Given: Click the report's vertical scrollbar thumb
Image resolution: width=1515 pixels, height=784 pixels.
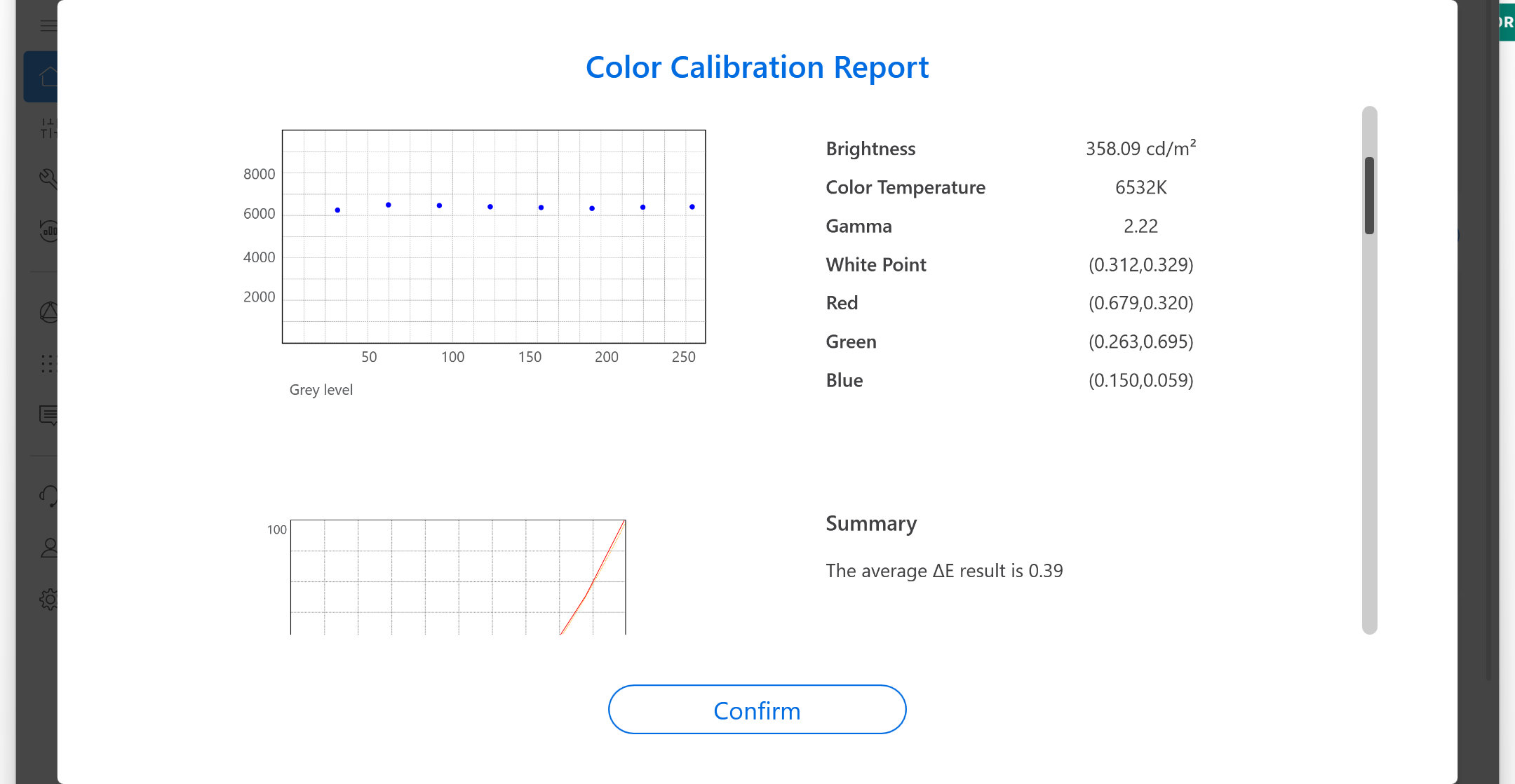Looking at the screenshot, I should click(1369, 196).
